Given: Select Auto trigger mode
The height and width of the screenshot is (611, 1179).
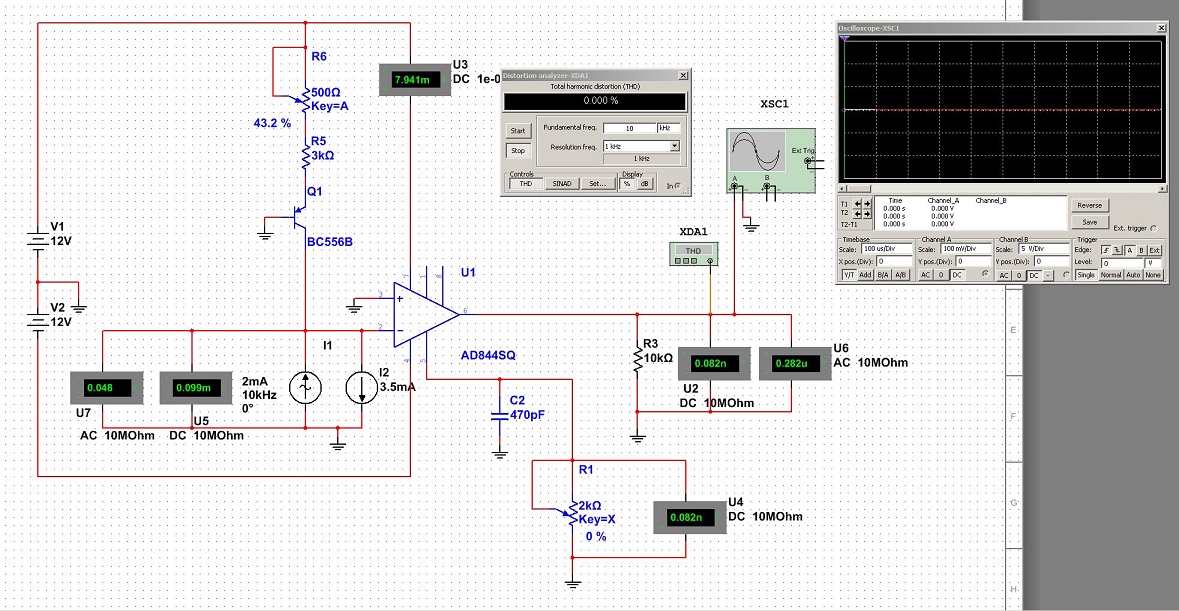Looking at the screenshot, I should coord(1133,275).
